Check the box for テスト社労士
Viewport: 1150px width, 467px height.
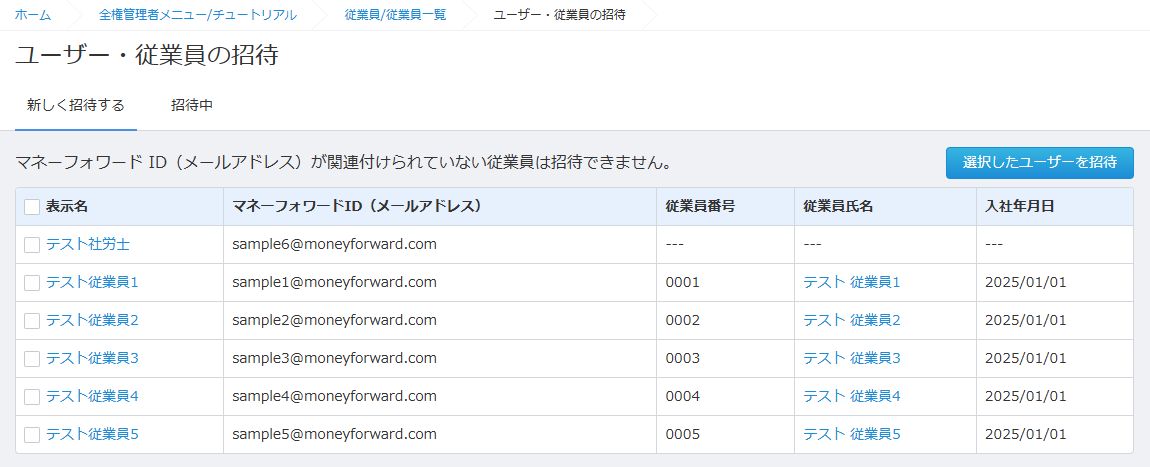[32, 245]
